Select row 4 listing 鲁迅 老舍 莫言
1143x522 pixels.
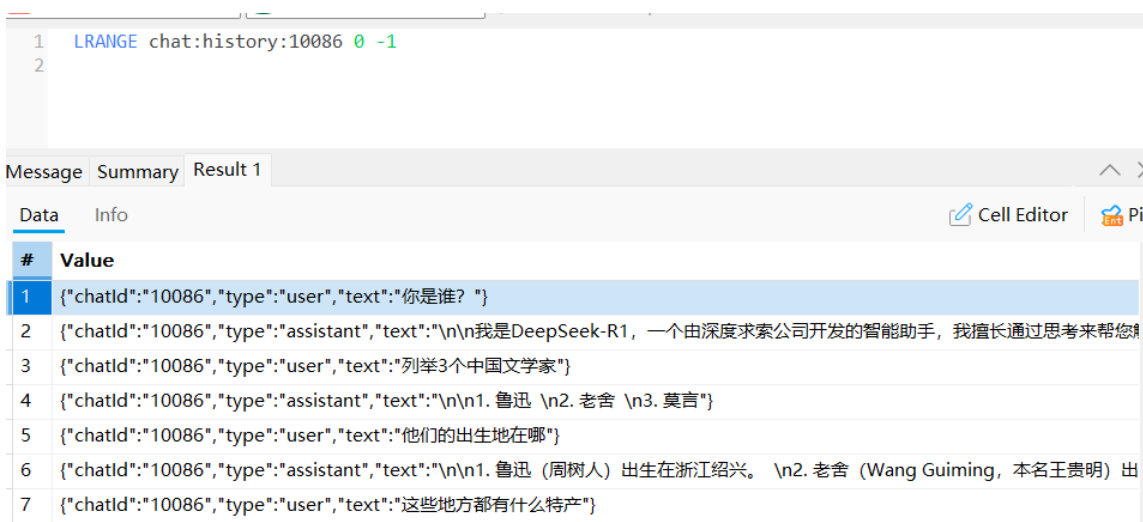pyautogui.click(x=595, y=401)
